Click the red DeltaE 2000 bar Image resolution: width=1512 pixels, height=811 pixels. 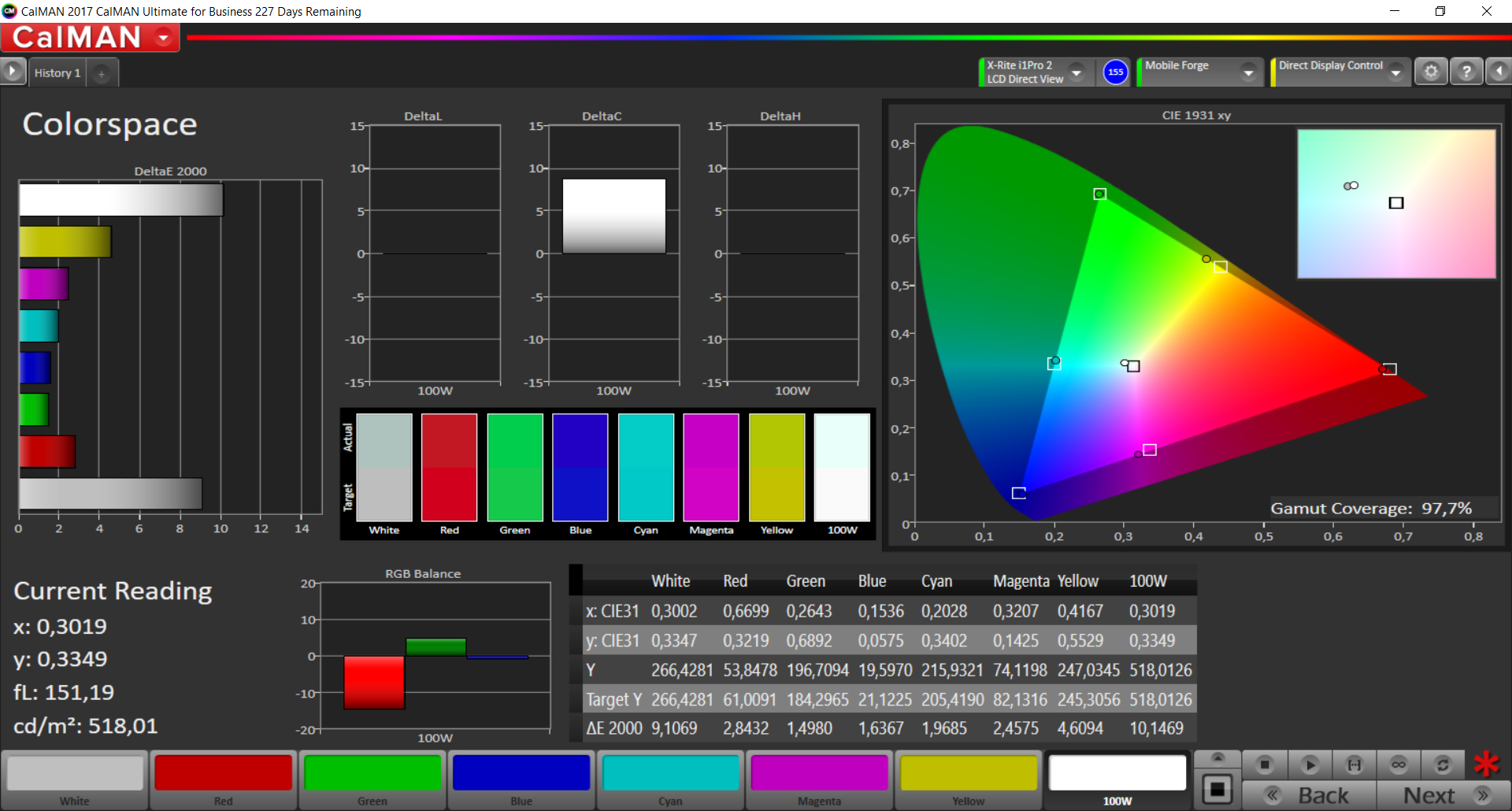coord(47,452)
